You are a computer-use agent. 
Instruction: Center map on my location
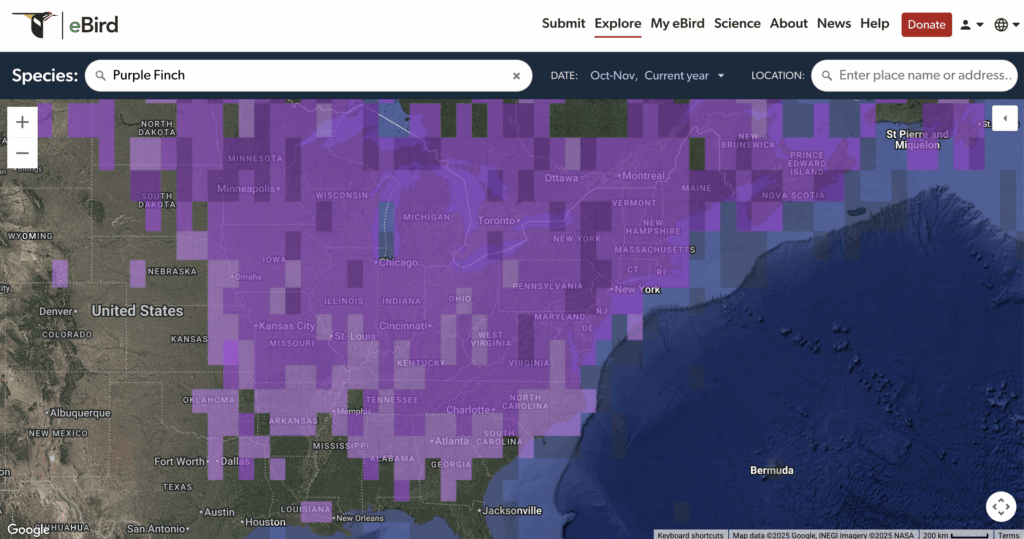(x=1000, y=507)
